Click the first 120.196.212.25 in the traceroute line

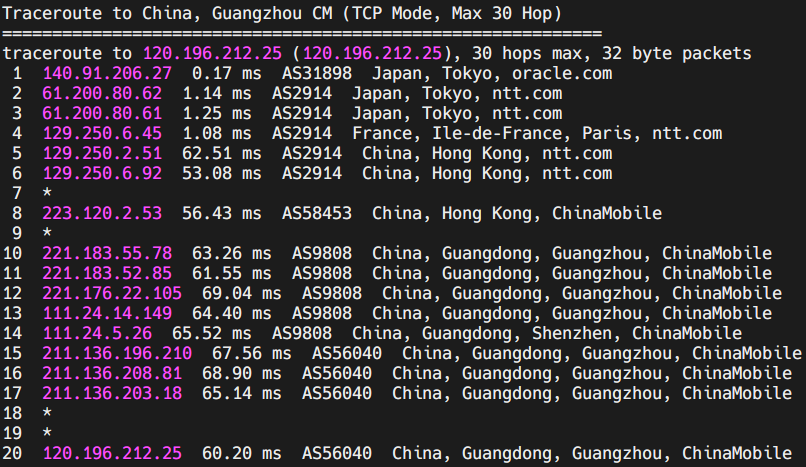point(212,53)
